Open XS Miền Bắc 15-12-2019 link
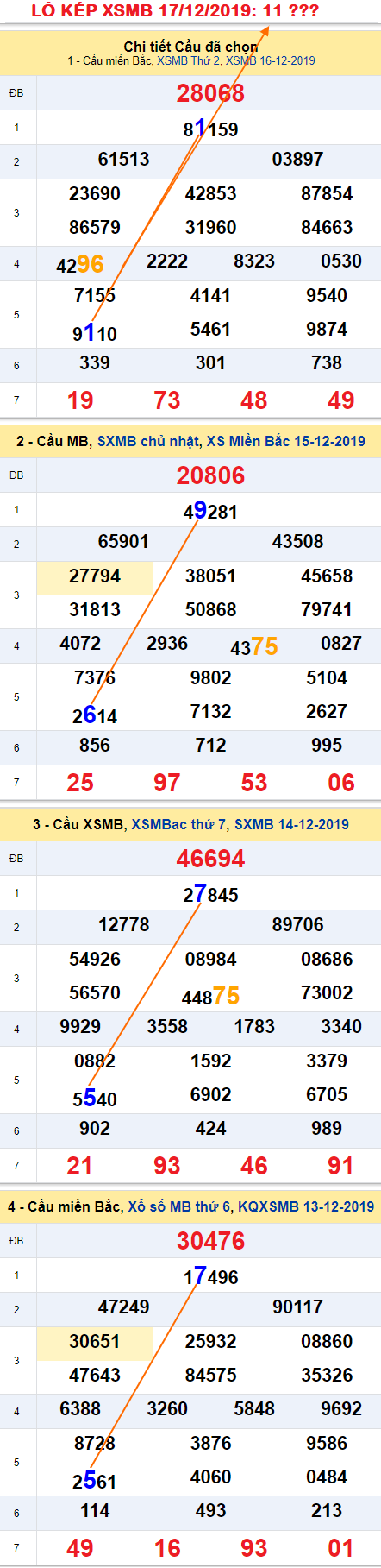 [285, 441]
